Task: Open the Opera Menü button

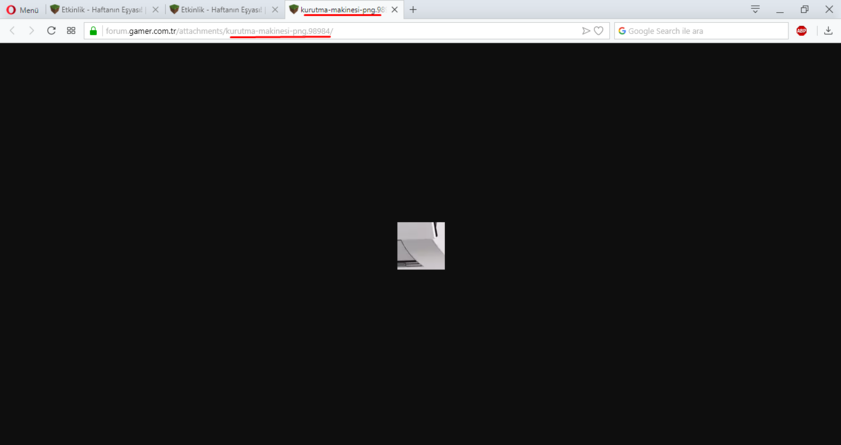Action: (23, 10)
